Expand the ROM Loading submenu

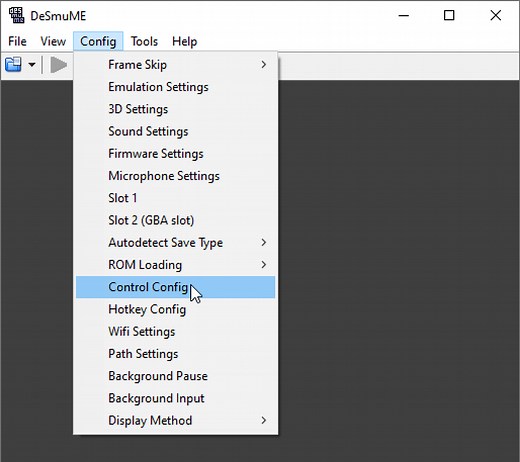(x=175, y=265)
